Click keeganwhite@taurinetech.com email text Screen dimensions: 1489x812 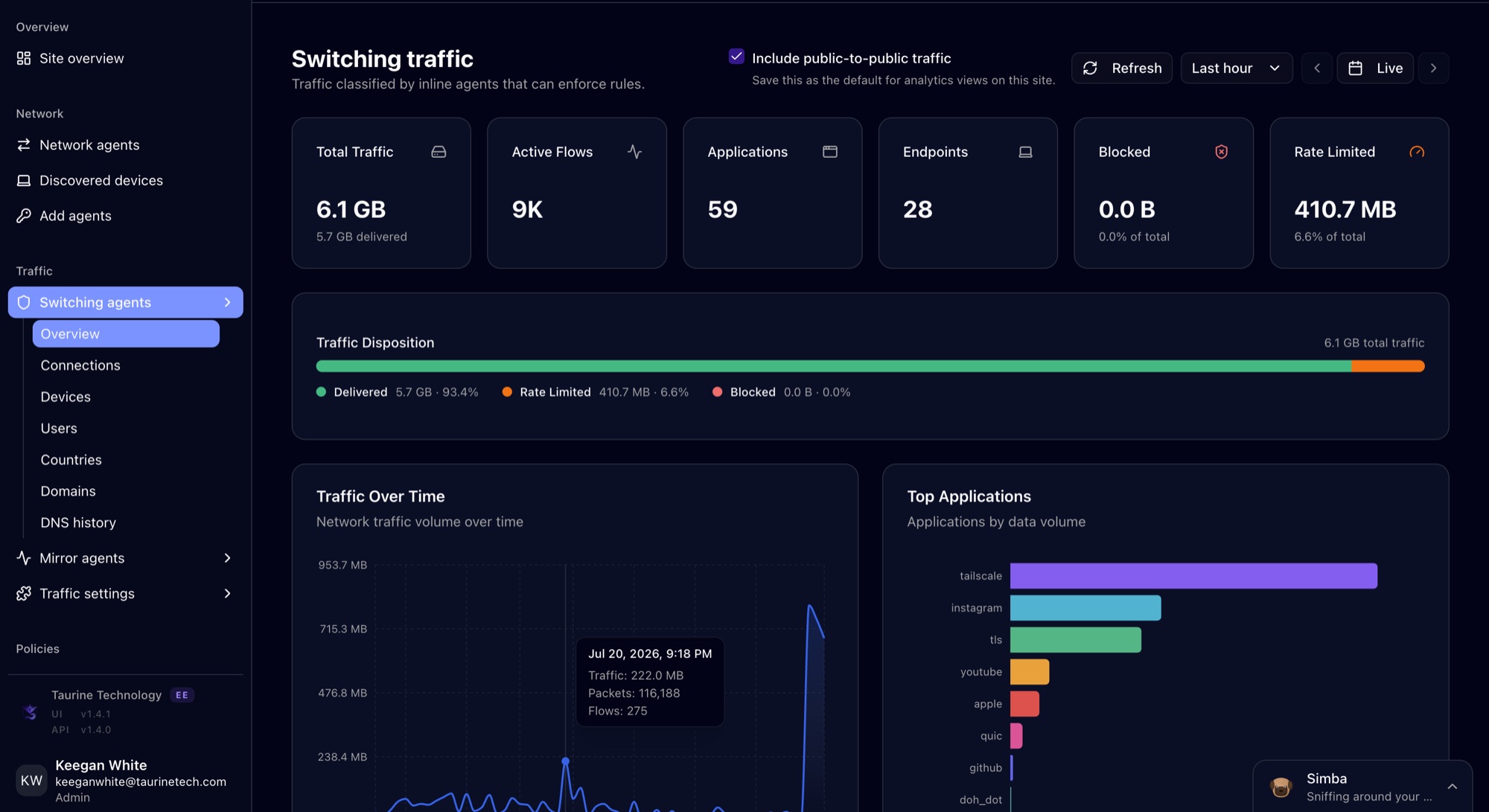141,781
